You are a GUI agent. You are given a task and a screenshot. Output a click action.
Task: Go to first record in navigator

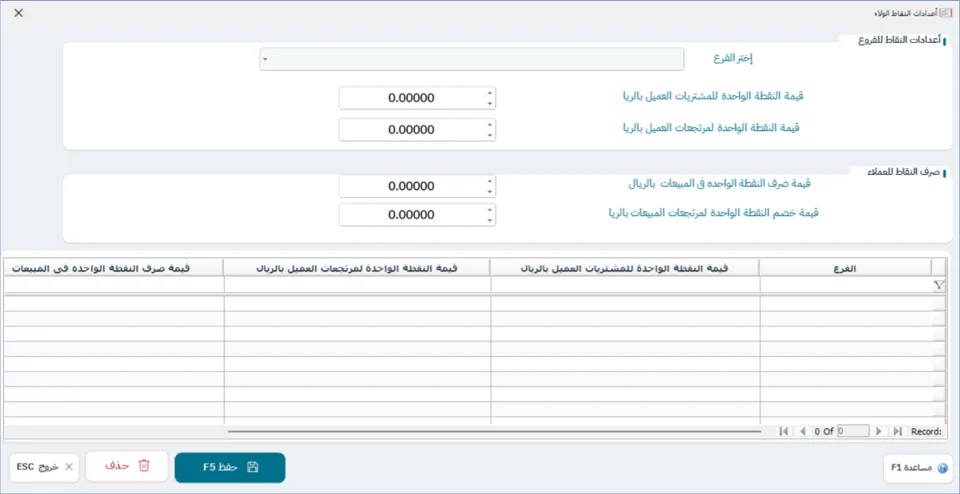[x=783, y=432]
